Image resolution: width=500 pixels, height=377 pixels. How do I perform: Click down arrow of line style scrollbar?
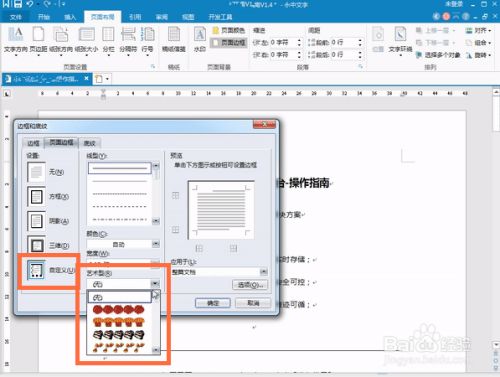pyautogui.click(x=156, y=221)
